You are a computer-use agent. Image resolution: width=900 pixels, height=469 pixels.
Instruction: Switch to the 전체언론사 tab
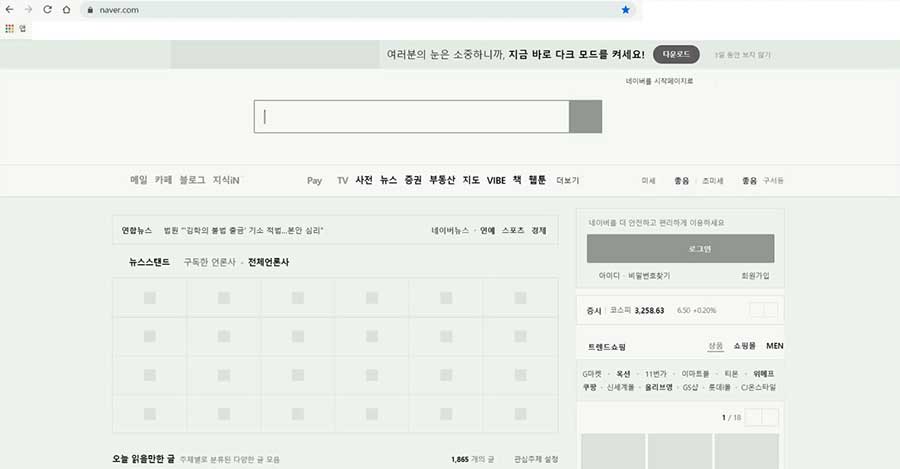[x=269, y=262]
